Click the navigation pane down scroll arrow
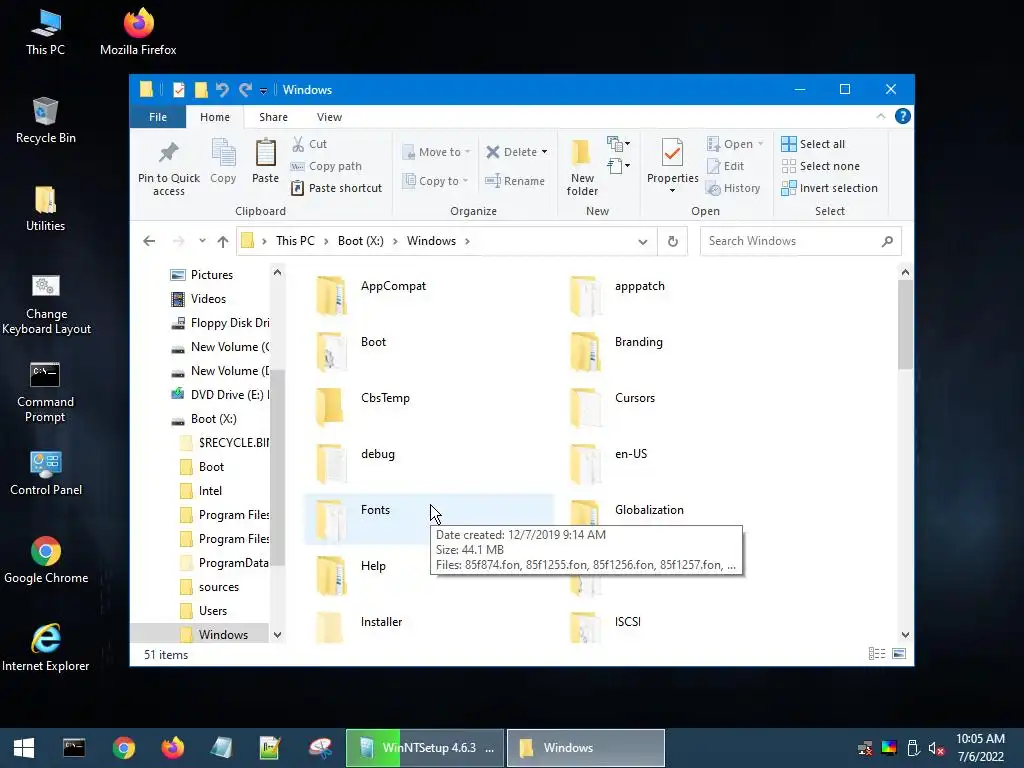 click(x=278, y=634)
